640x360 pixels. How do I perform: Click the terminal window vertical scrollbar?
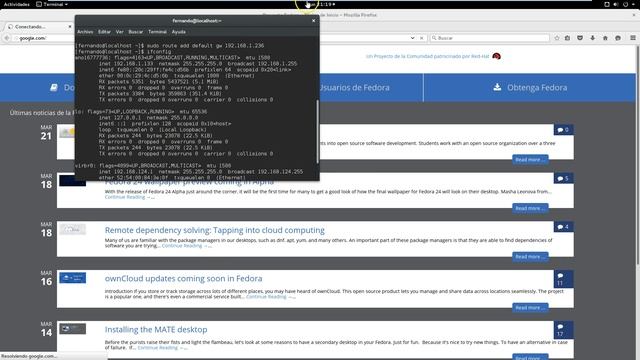[317, 131]
